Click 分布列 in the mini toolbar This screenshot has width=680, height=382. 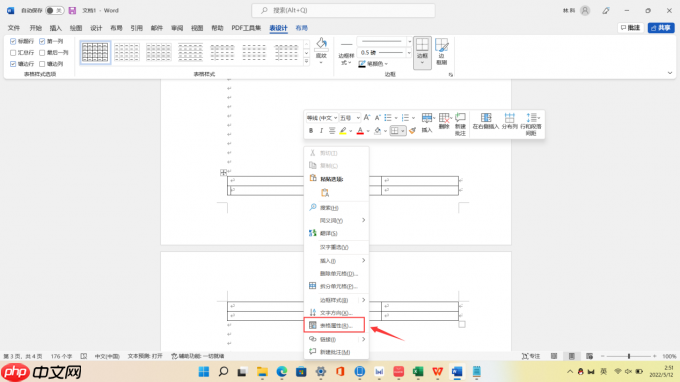click(x=510, y=121)
